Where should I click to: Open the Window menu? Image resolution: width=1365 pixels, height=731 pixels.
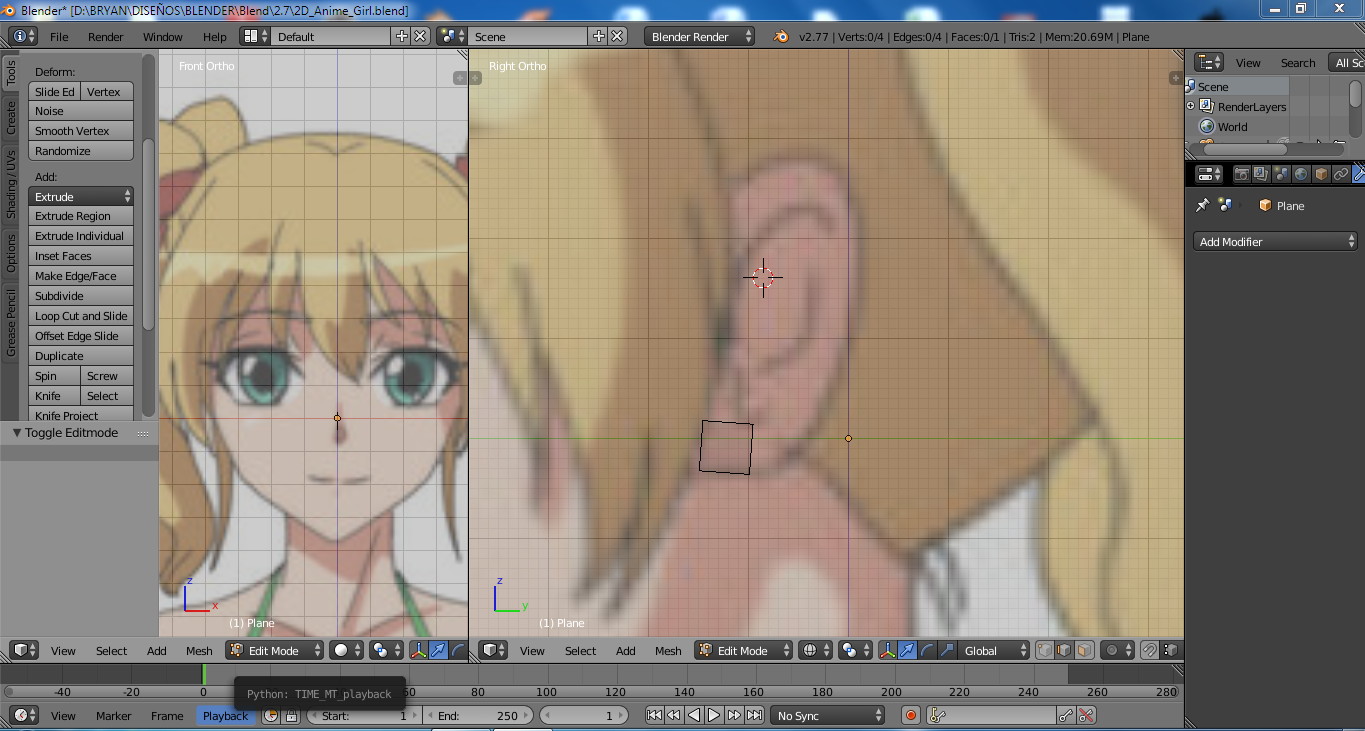click(x=163, y=36)
